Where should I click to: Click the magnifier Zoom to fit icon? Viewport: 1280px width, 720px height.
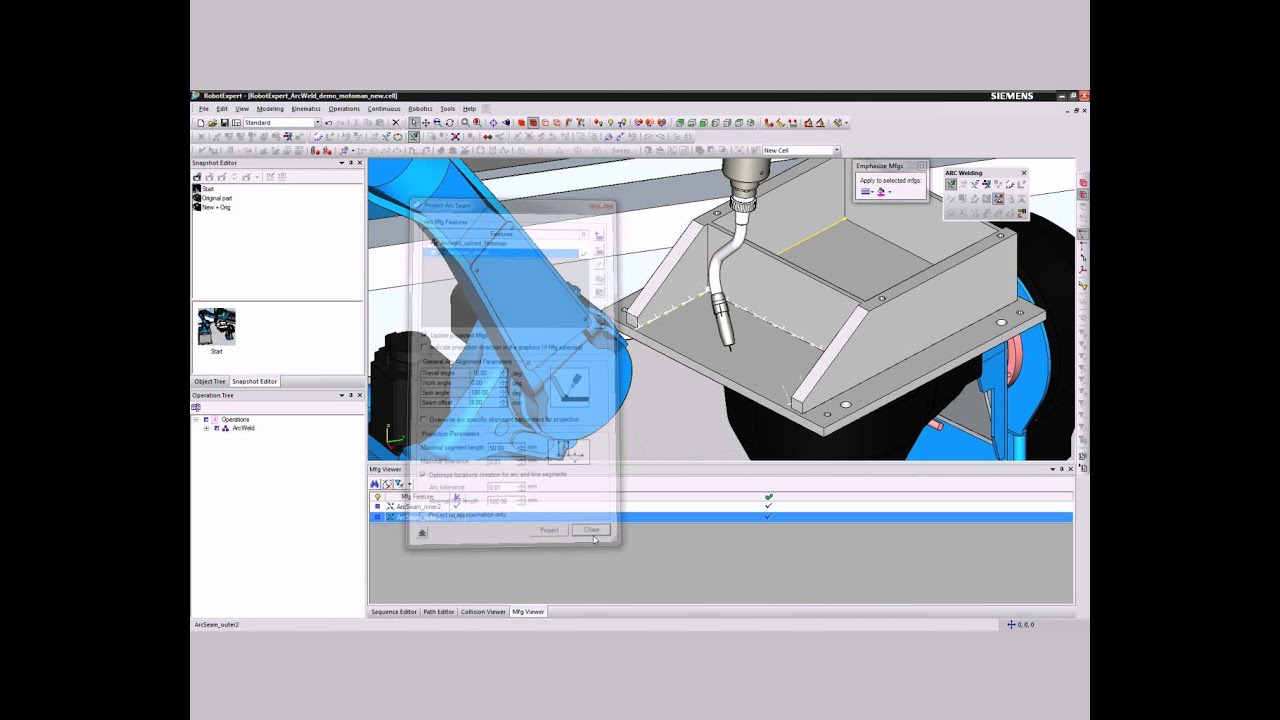coord(465,123)
